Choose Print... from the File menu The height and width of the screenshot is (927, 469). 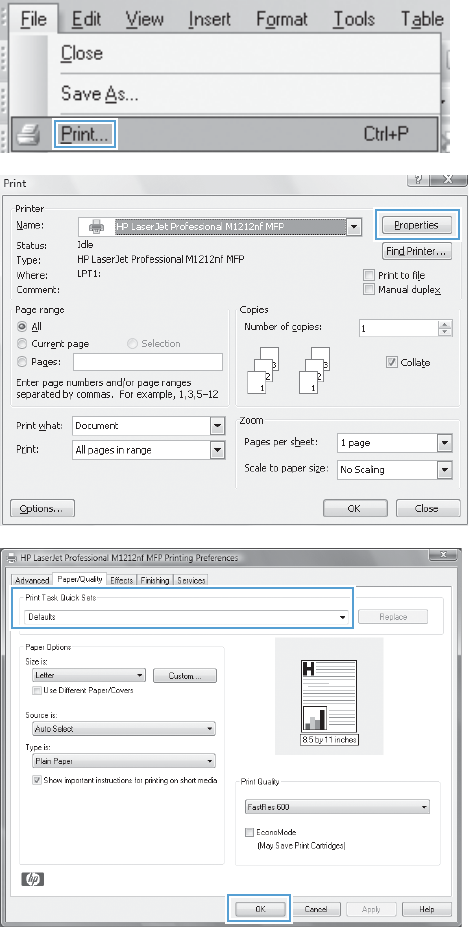tap(85, 135)
